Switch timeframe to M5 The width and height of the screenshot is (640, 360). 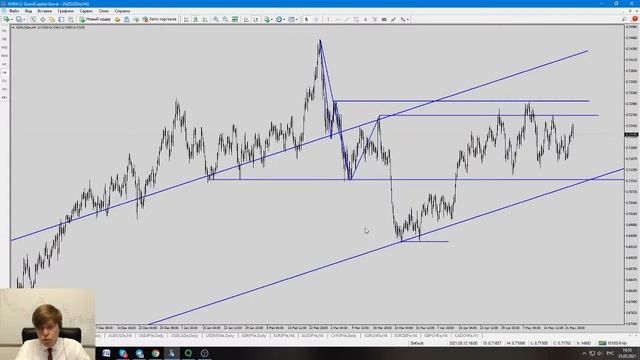pyautogui.click(x=4, y=39)
